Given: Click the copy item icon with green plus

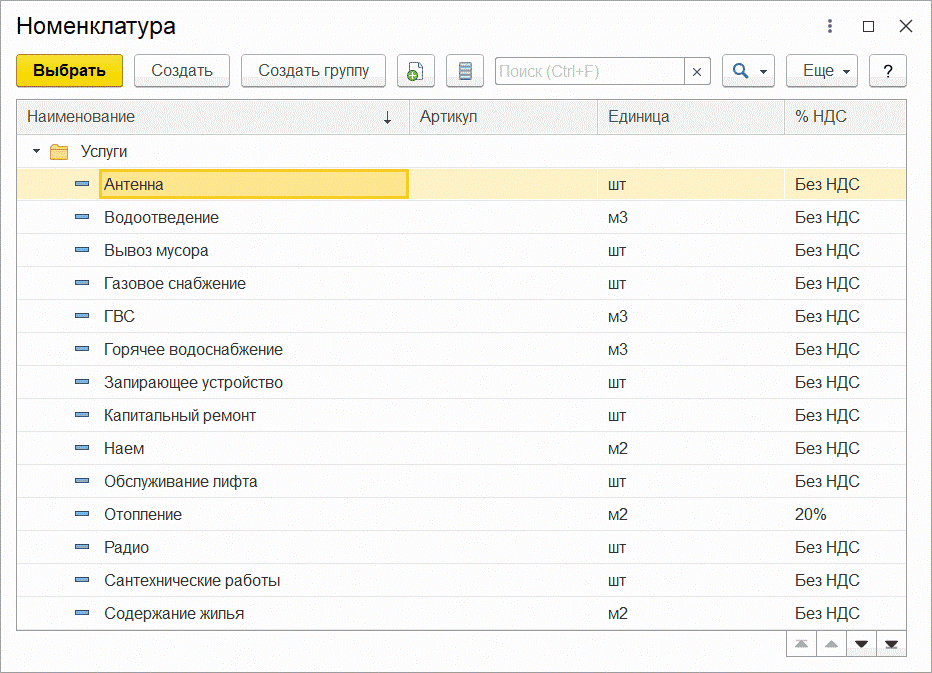Looking at the screenshot, I should click(415, 71).
